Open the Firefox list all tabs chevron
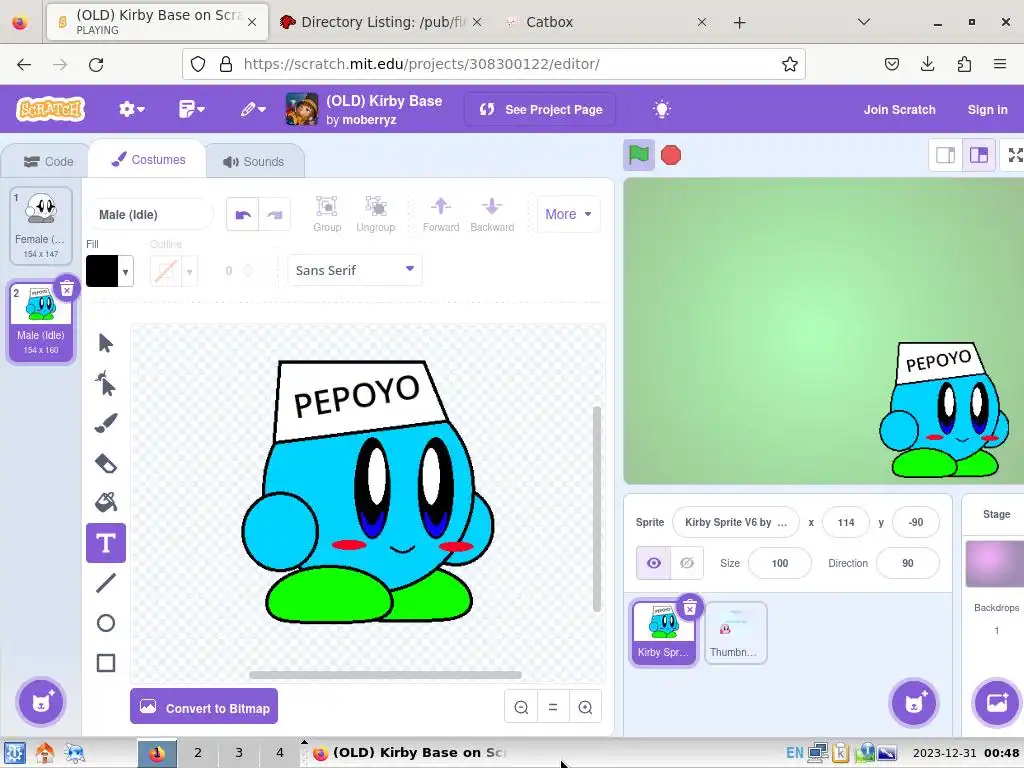The width and height of the screenshot is (1024, 768). pos(863,22)
